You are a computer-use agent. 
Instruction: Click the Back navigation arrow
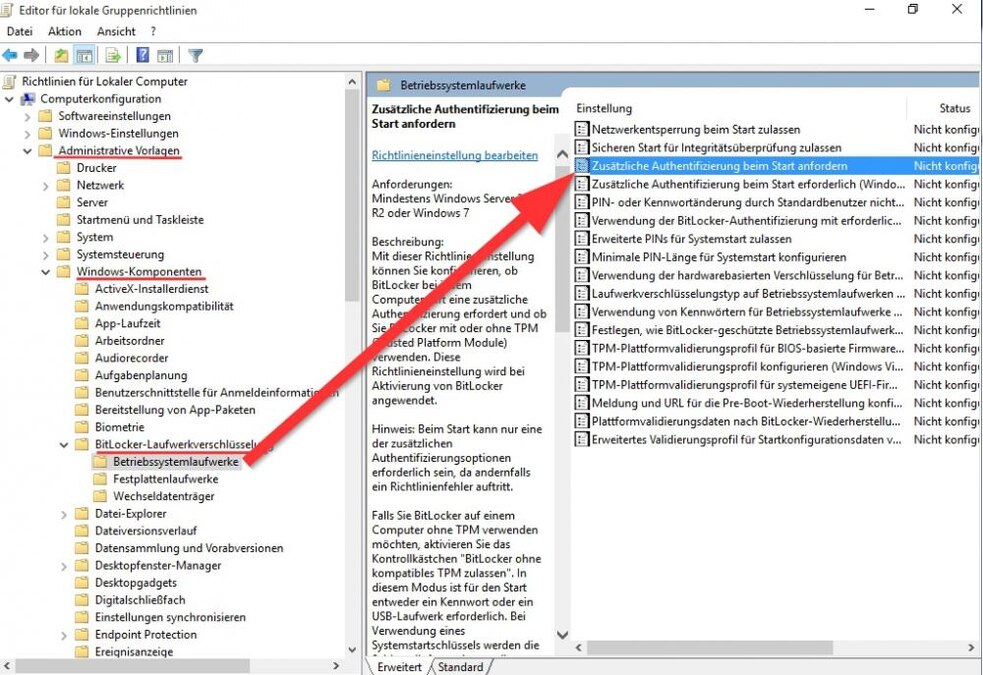coord(10,53)
